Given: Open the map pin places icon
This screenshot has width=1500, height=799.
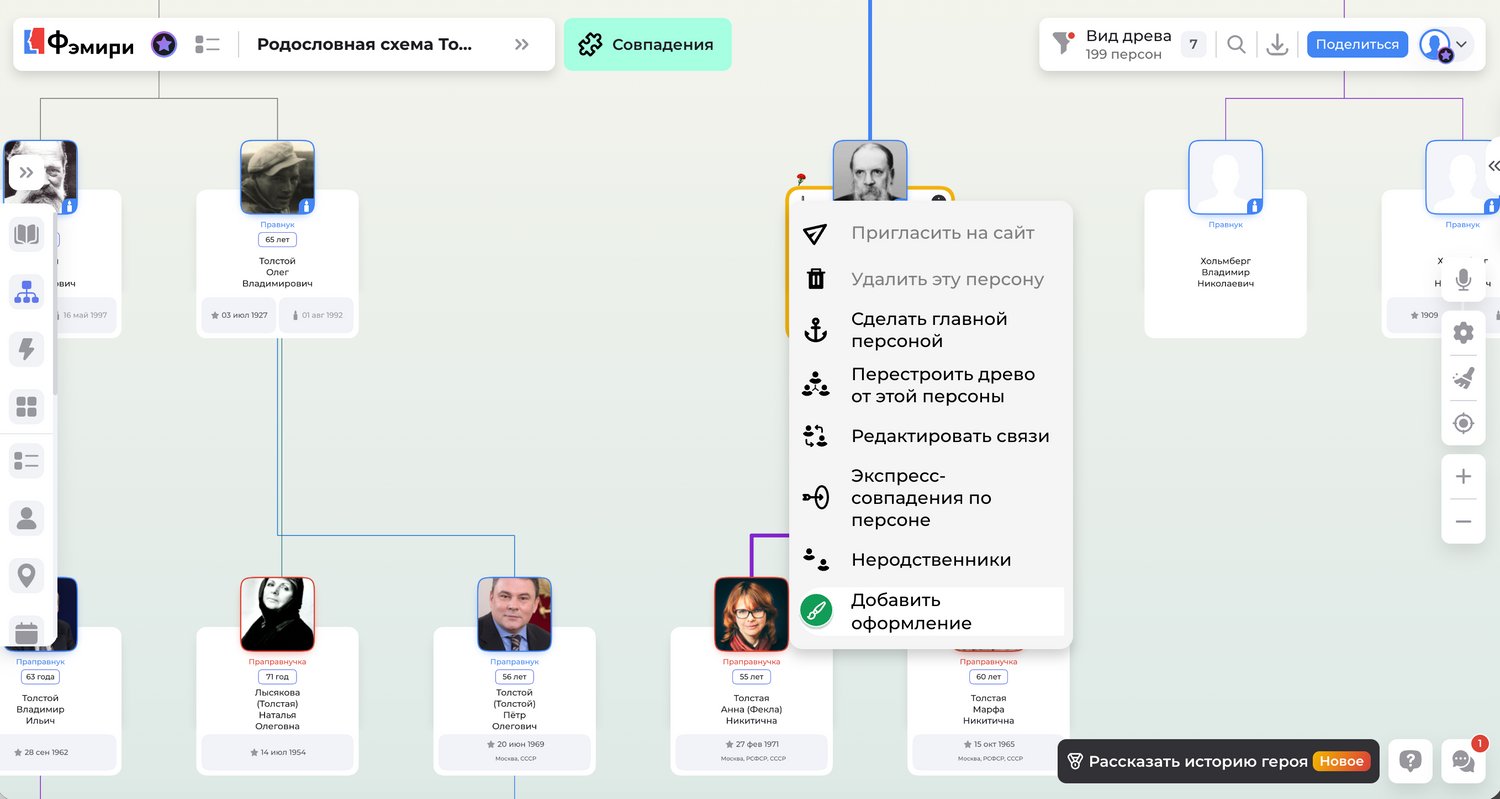Looking at the screenshot, I should point(27,576).
